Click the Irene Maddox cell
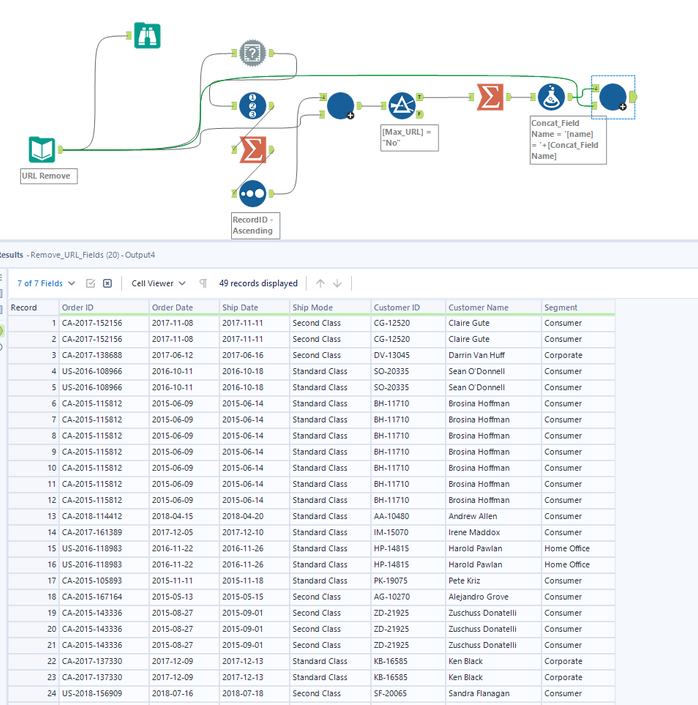 click(x=493, y=532)
